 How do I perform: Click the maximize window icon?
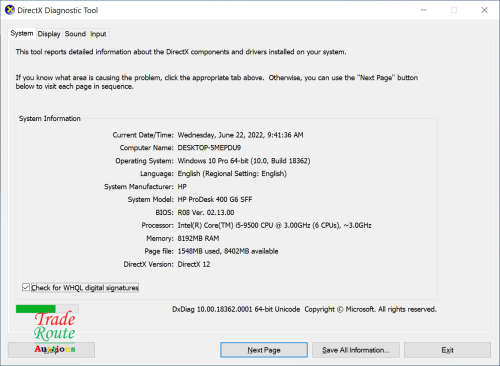coord(454,10)
